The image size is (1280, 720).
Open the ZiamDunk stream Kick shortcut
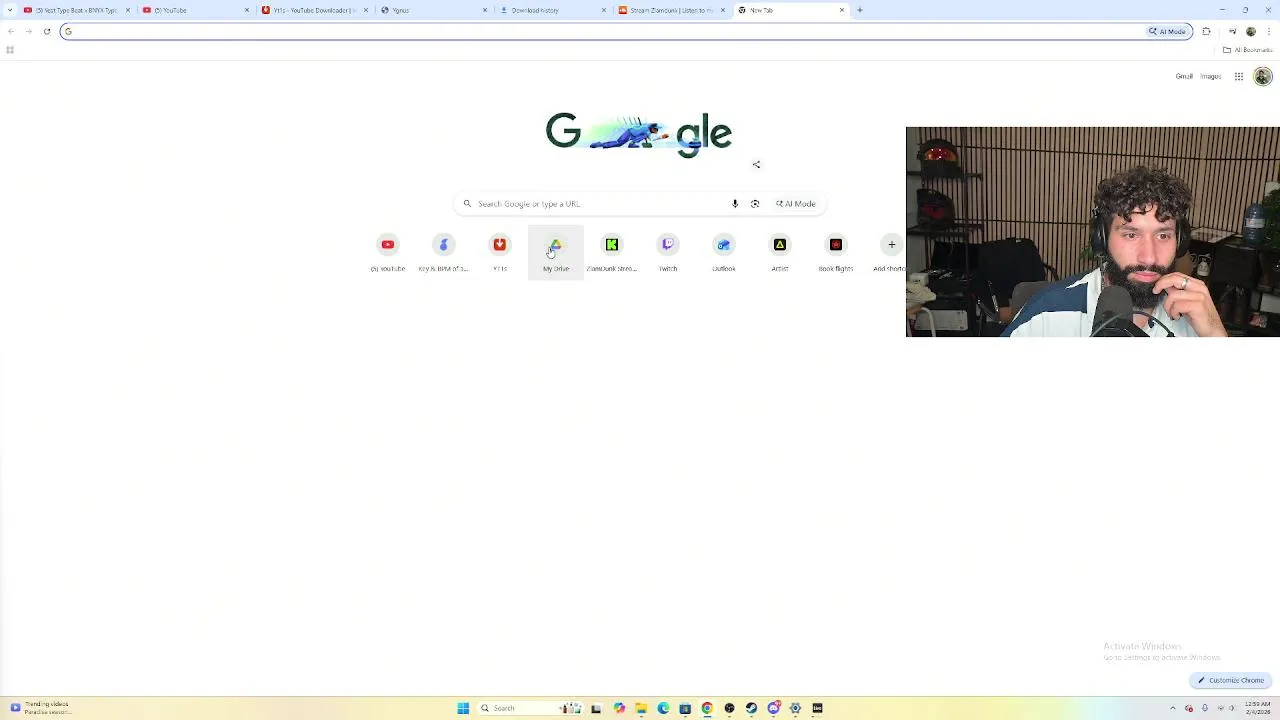(x=612, y=252)
